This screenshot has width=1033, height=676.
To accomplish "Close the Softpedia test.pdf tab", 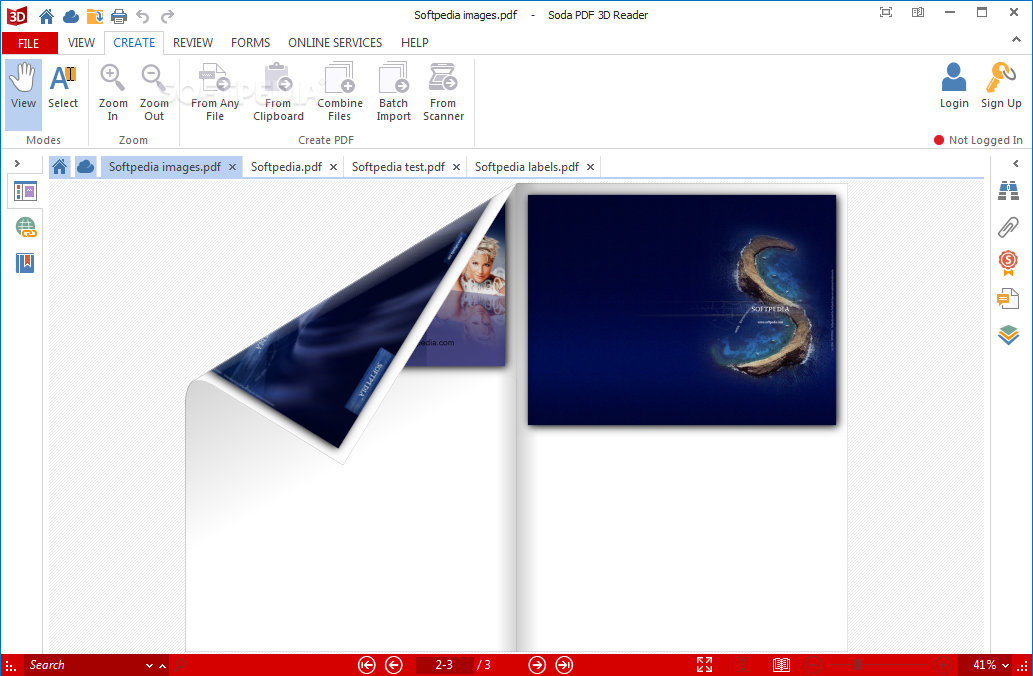I will 456,167.
